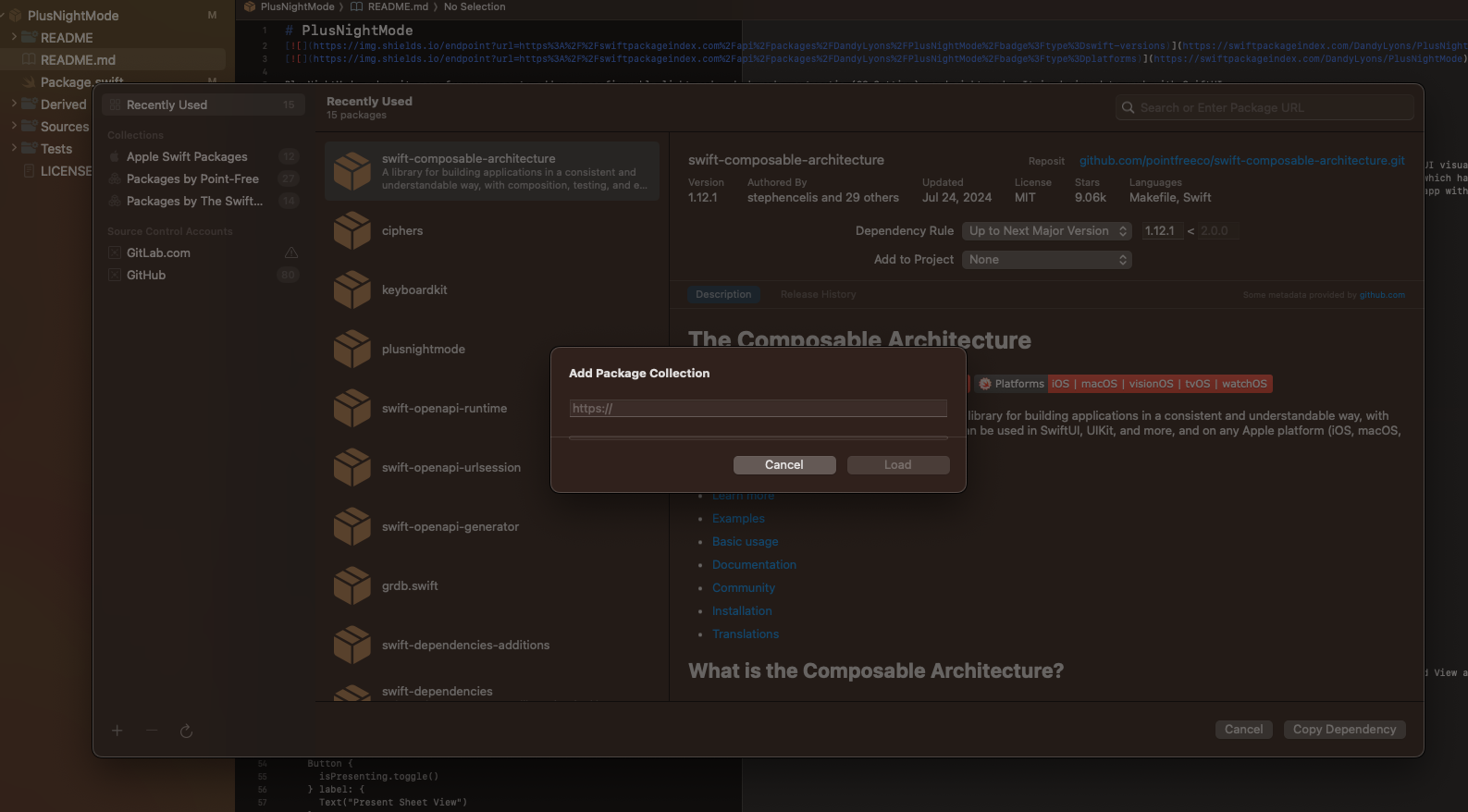The height and width of the screenshot is (812, 1468).
Task: Open the Examples link
Action: click(x=738, y=519)
